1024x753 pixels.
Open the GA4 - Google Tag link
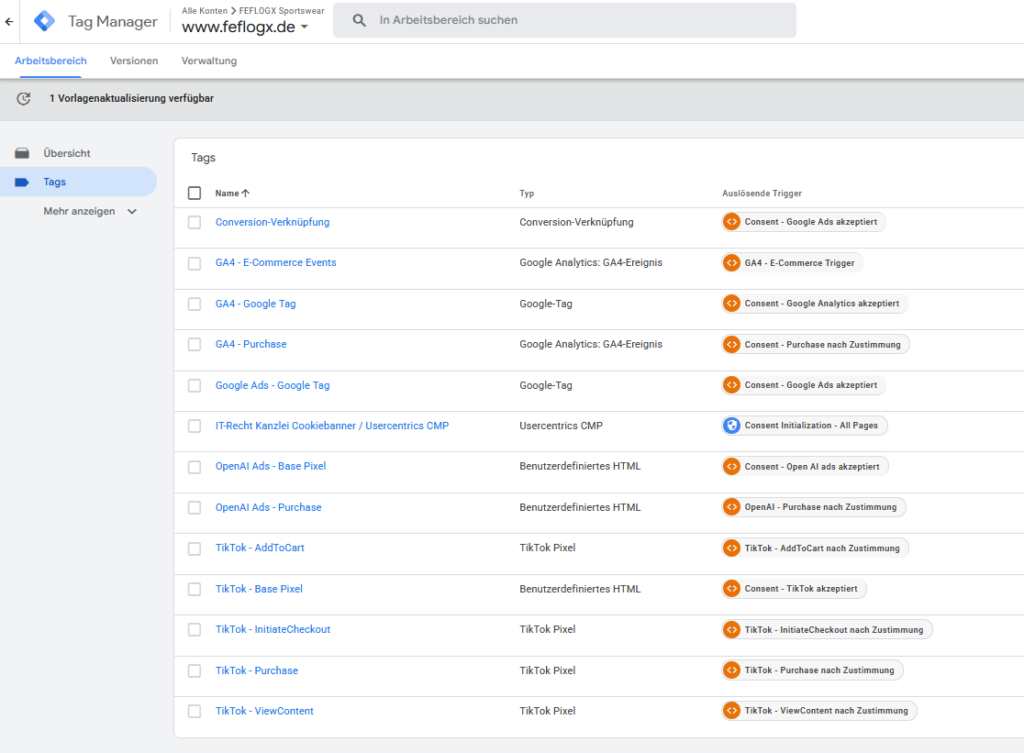[255, 304]
